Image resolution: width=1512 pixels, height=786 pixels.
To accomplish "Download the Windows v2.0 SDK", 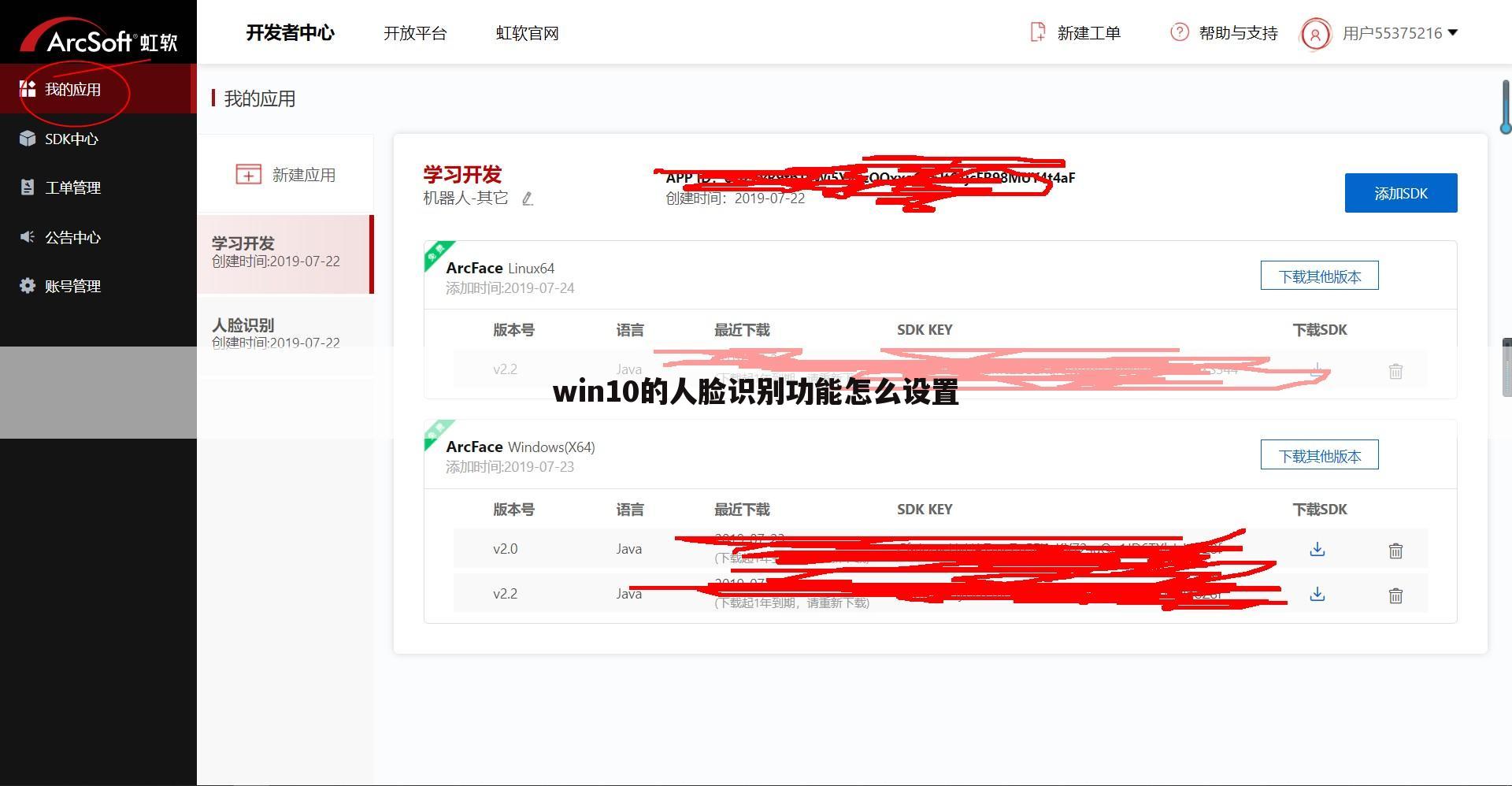I will click(x=1317, y=549).
